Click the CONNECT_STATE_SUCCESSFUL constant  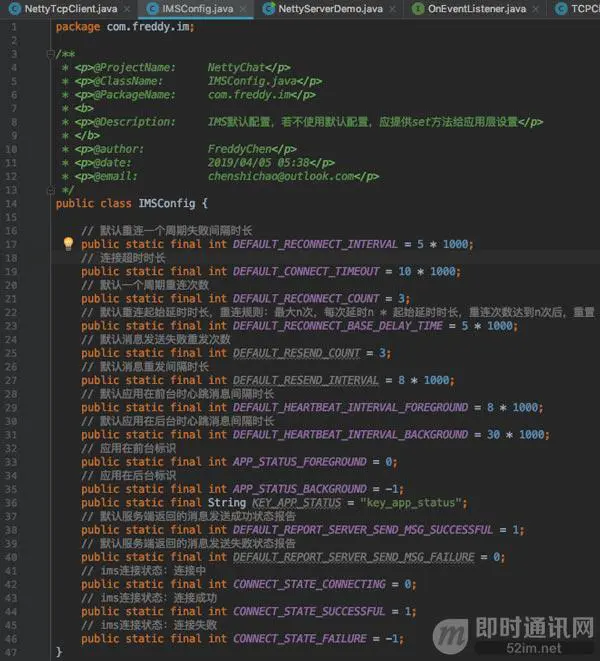coord(309,611)
